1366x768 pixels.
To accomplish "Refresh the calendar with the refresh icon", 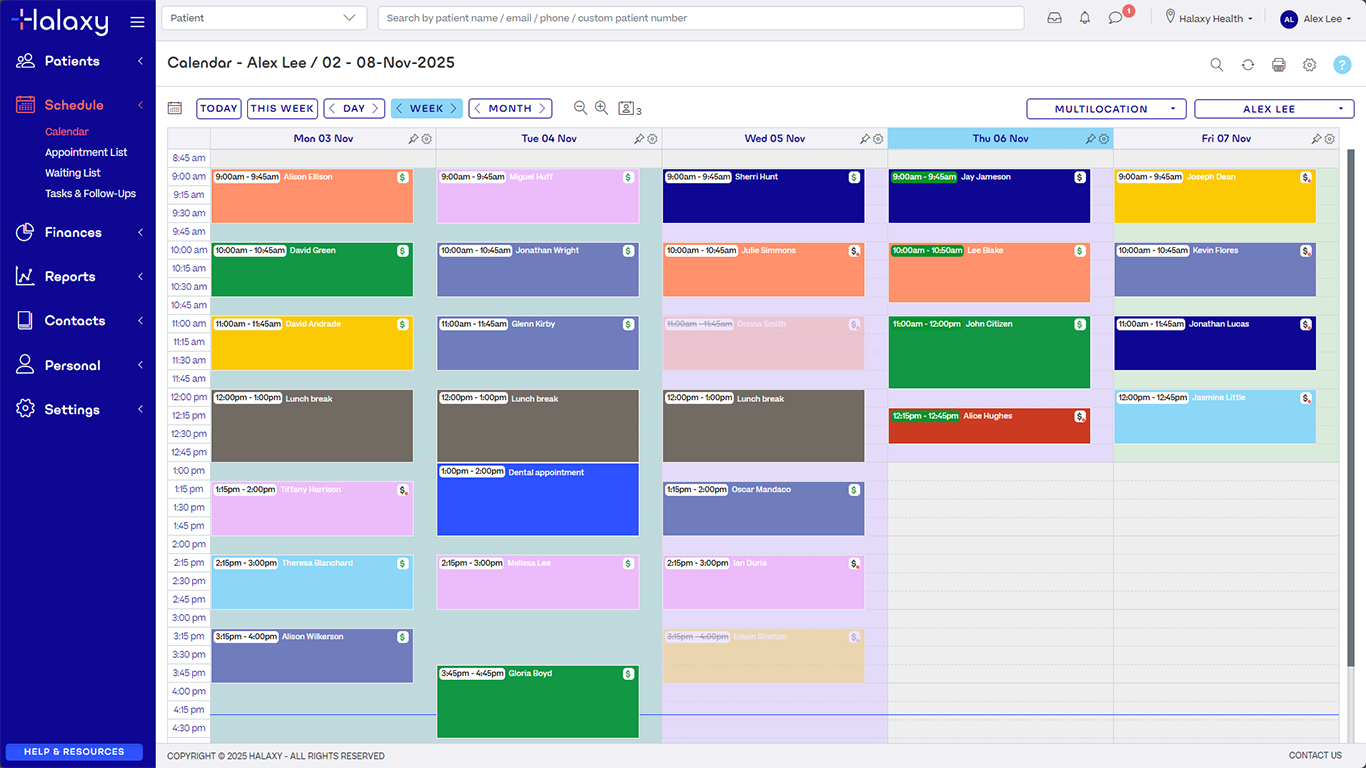I will 1248,64.
